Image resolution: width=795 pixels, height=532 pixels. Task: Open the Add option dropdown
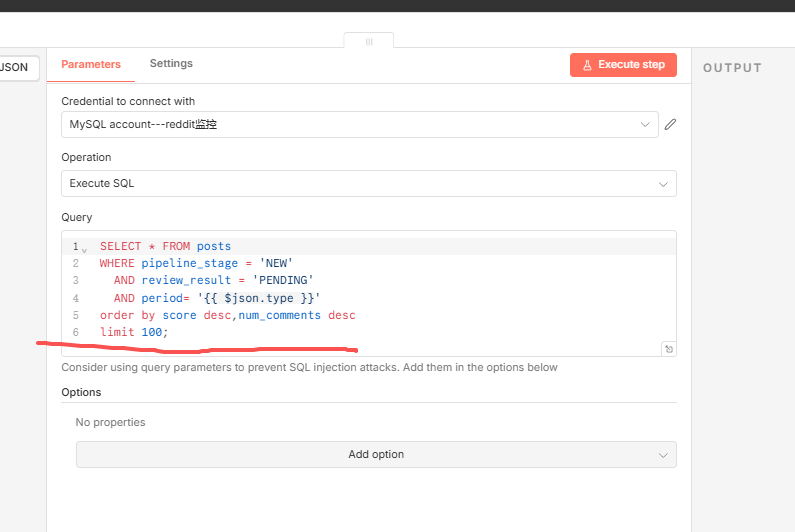375,455
